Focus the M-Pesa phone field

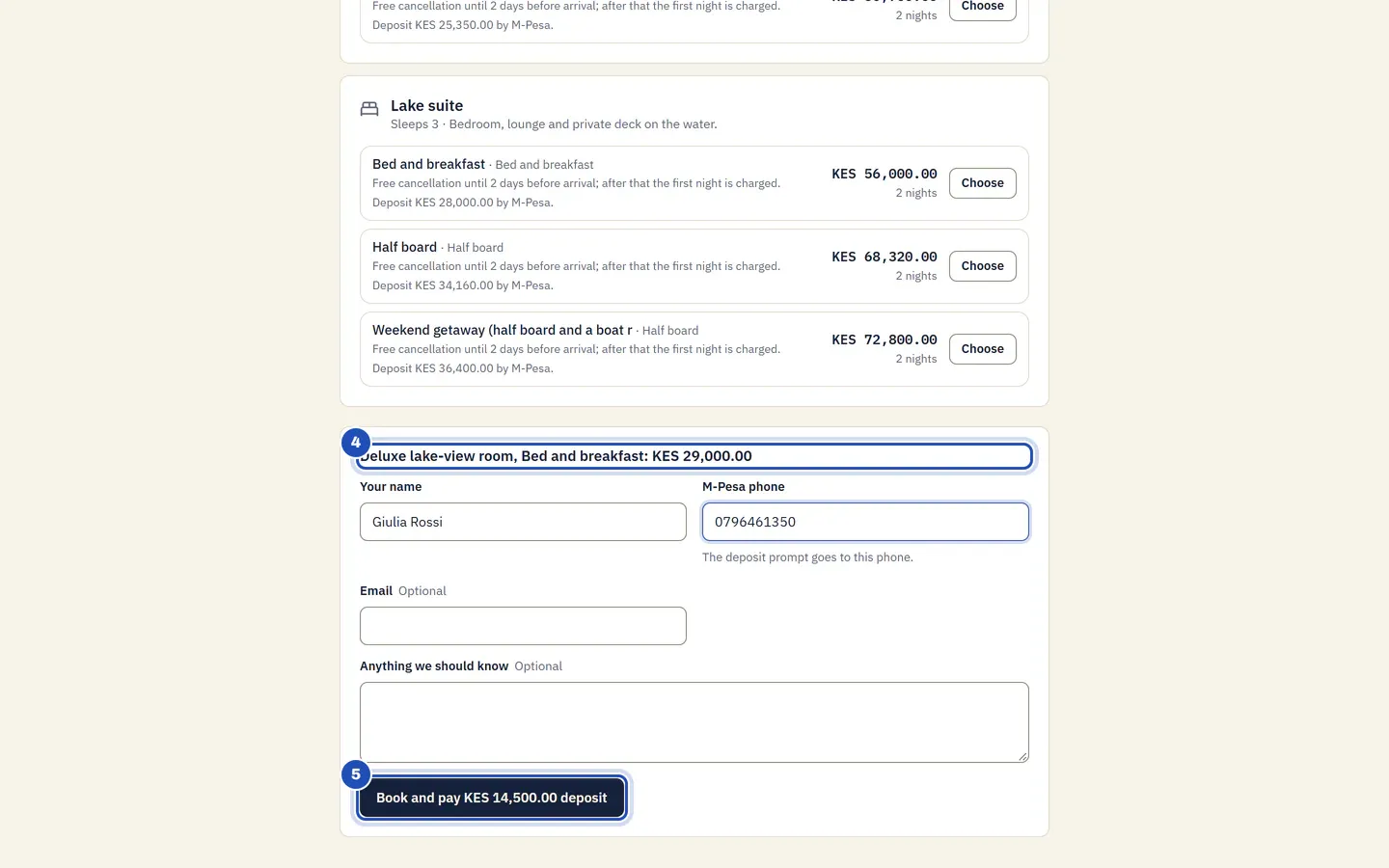tap(865, 522)
